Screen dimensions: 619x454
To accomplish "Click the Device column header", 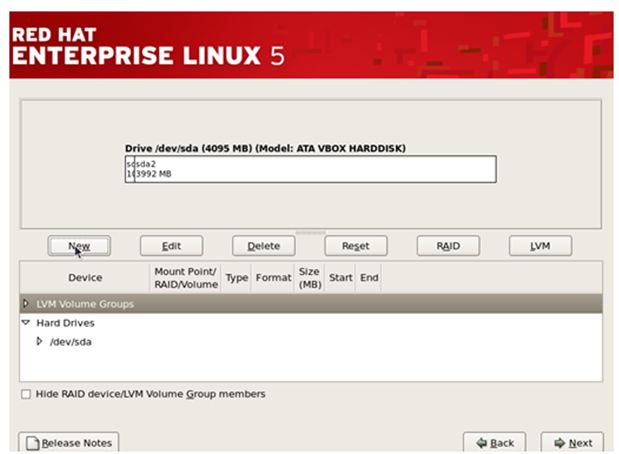I will coord(85,278).
